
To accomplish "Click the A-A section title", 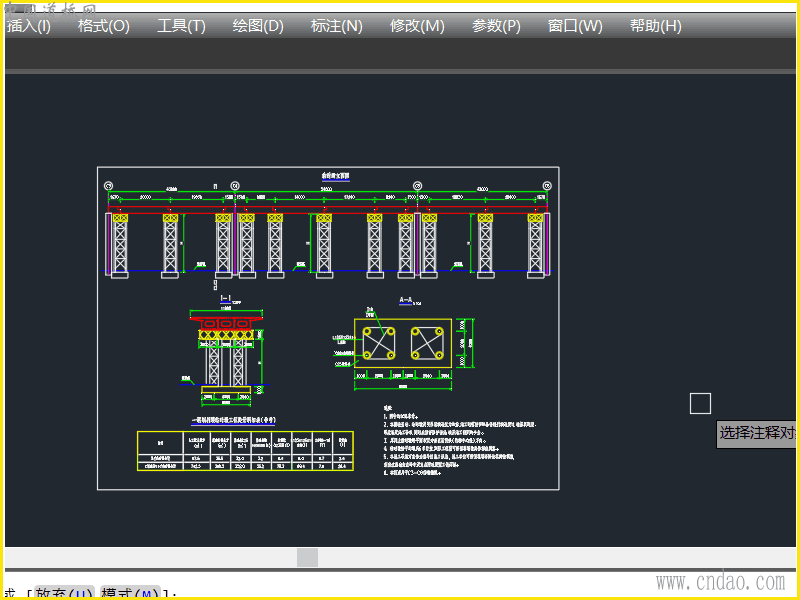I will pos(406,301).
